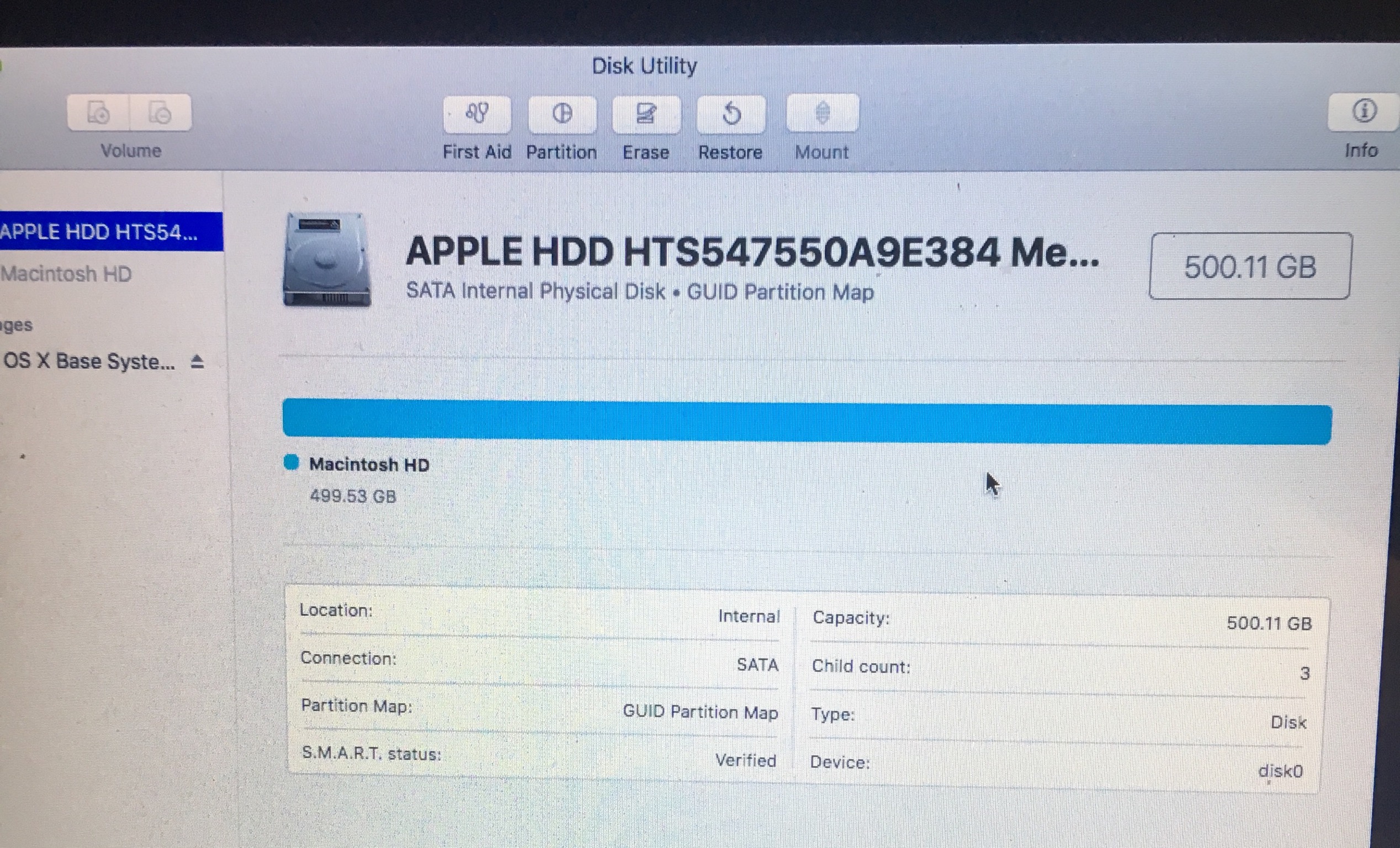Click the Partition toolbar label
Screen dimensions: 1400x848
pos(561,152)
